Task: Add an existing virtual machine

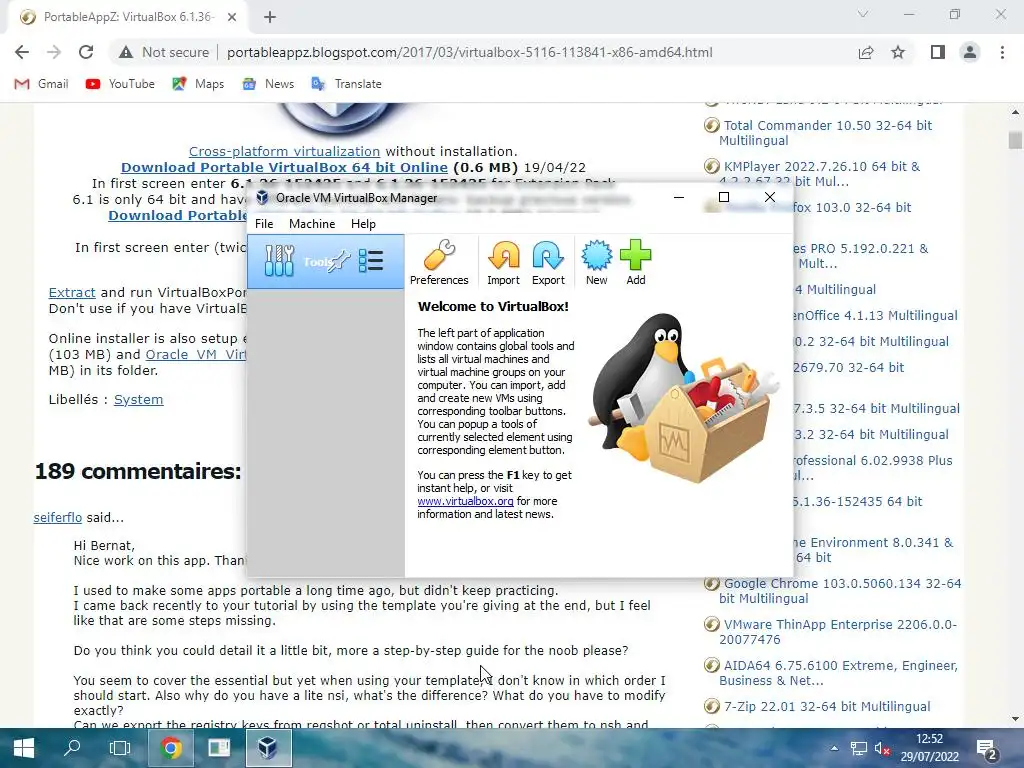Action: pyautogui.click(x=635, y=263)
